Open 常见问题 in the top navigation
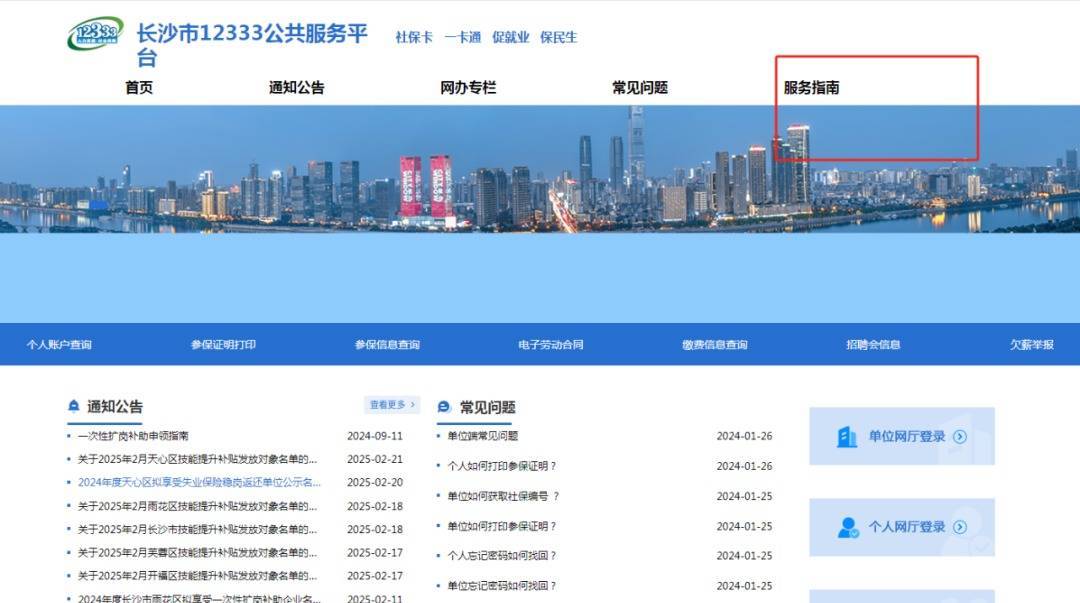This screenshot has width=1080, height=603. pos(640,88)
